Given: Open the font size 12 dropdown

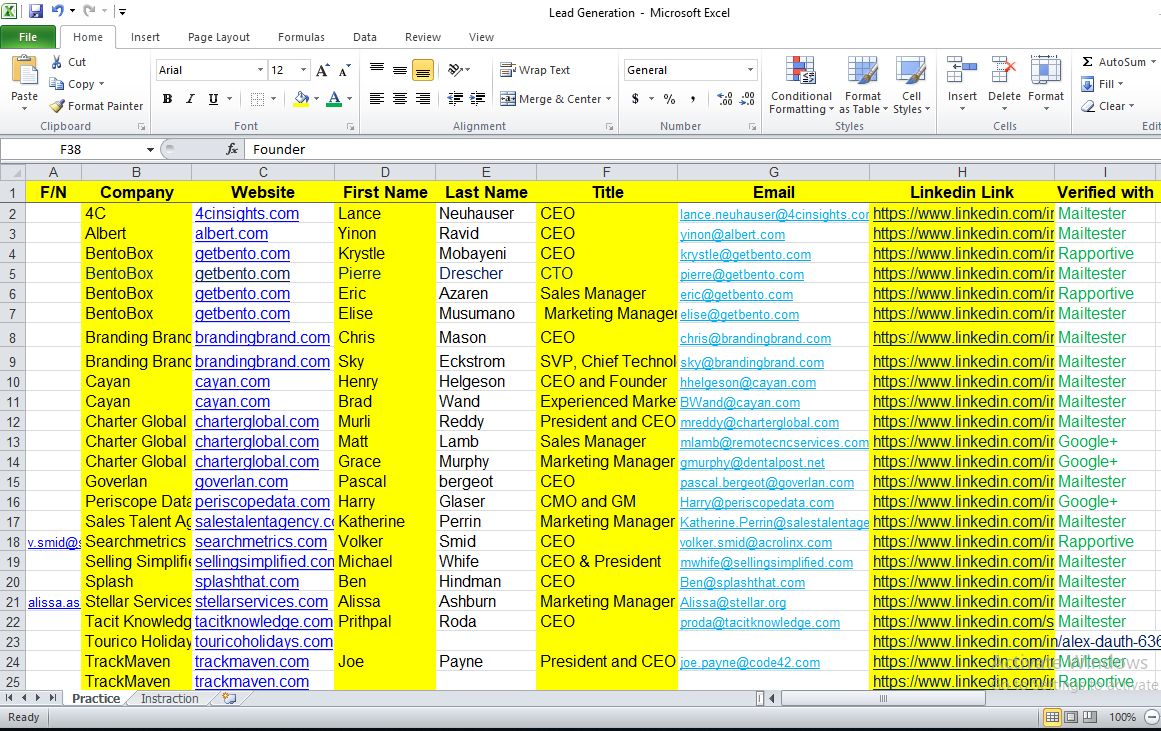Looking at the screenshot, I should (x=303, y=70).
